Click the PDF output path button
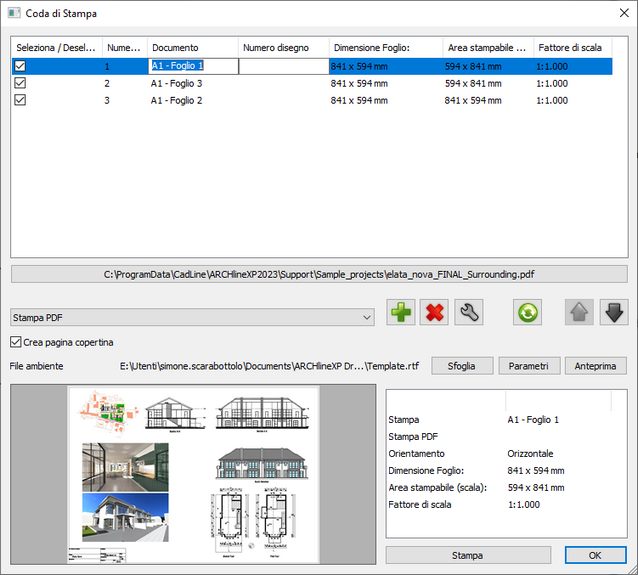Screen dimensions: 638x575 point(319,274)
